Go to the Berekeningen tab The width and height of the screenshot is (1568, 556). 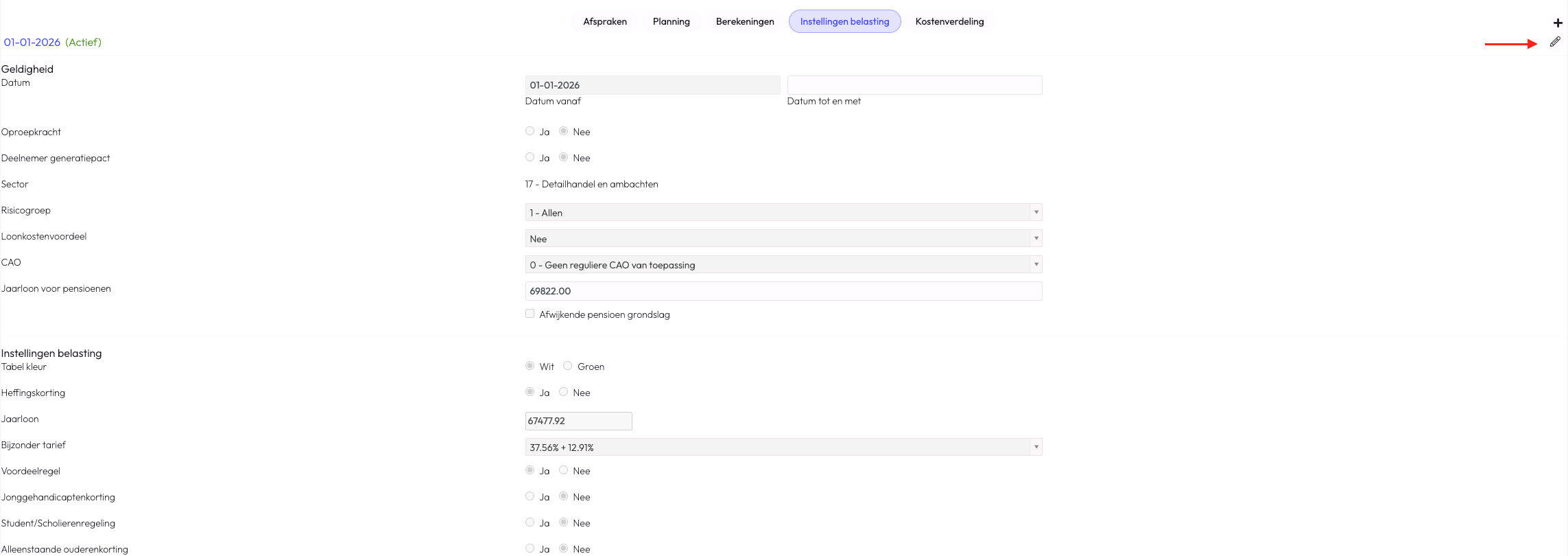[745, 21]
